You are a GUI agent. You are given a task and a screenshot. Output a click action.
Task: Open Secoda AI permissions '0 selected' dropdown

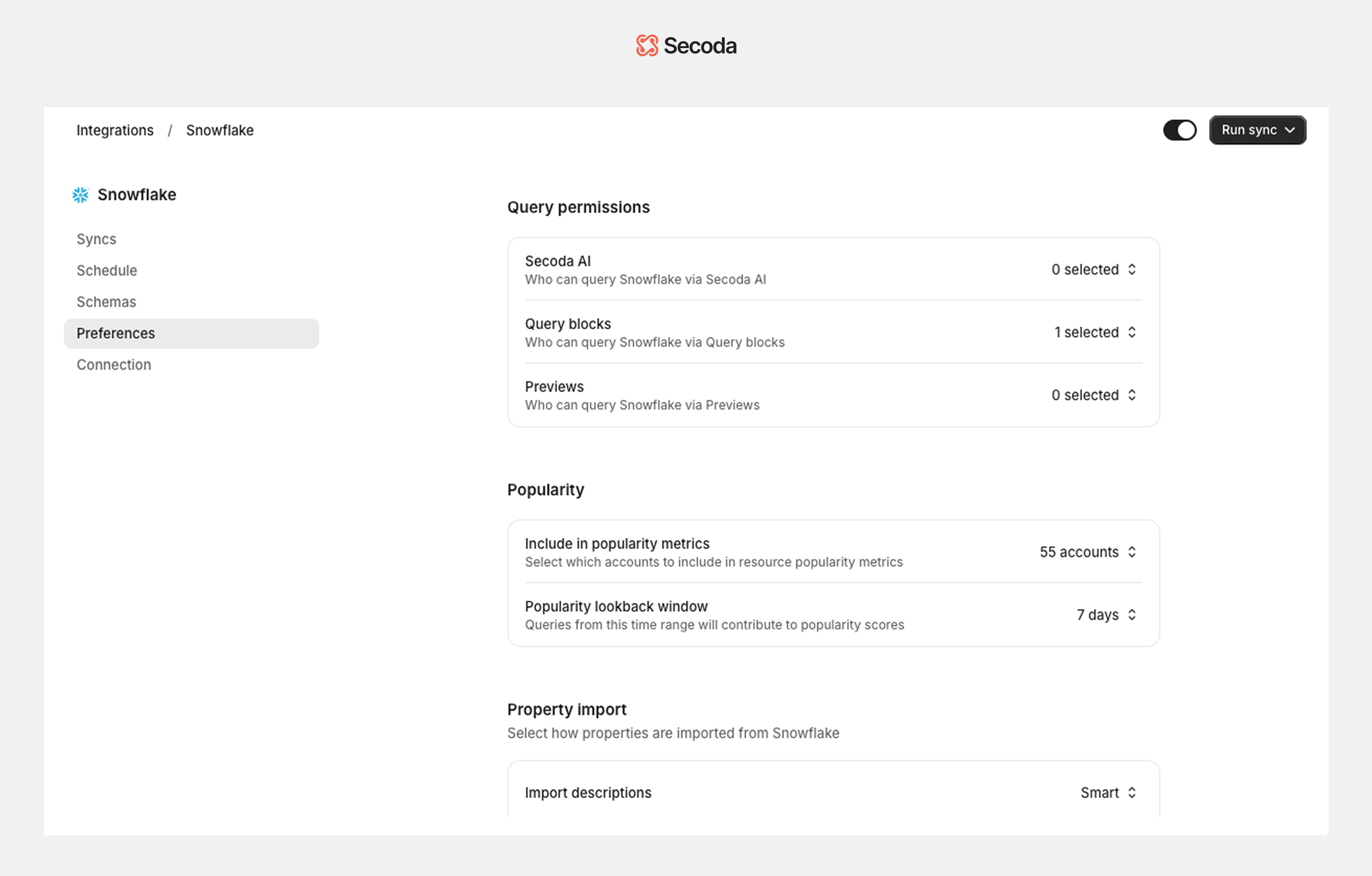[1094, 269]
